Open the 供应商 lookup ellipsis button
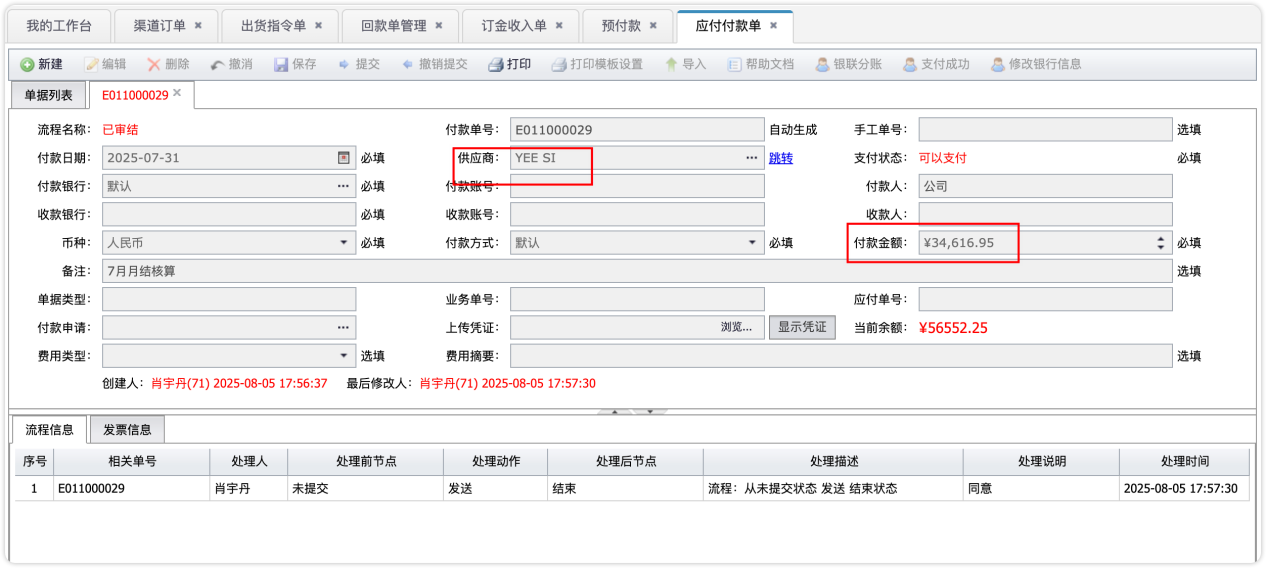The width and height of the screenshot is (1266, 568). 751,158
